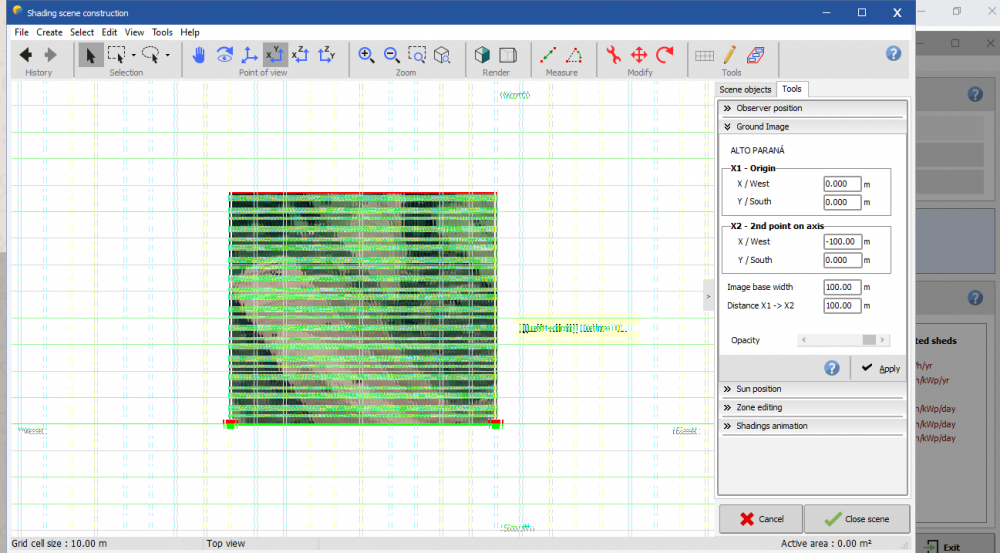
Task: Click the X2 X / West field
Action: [x=842, y=242]
